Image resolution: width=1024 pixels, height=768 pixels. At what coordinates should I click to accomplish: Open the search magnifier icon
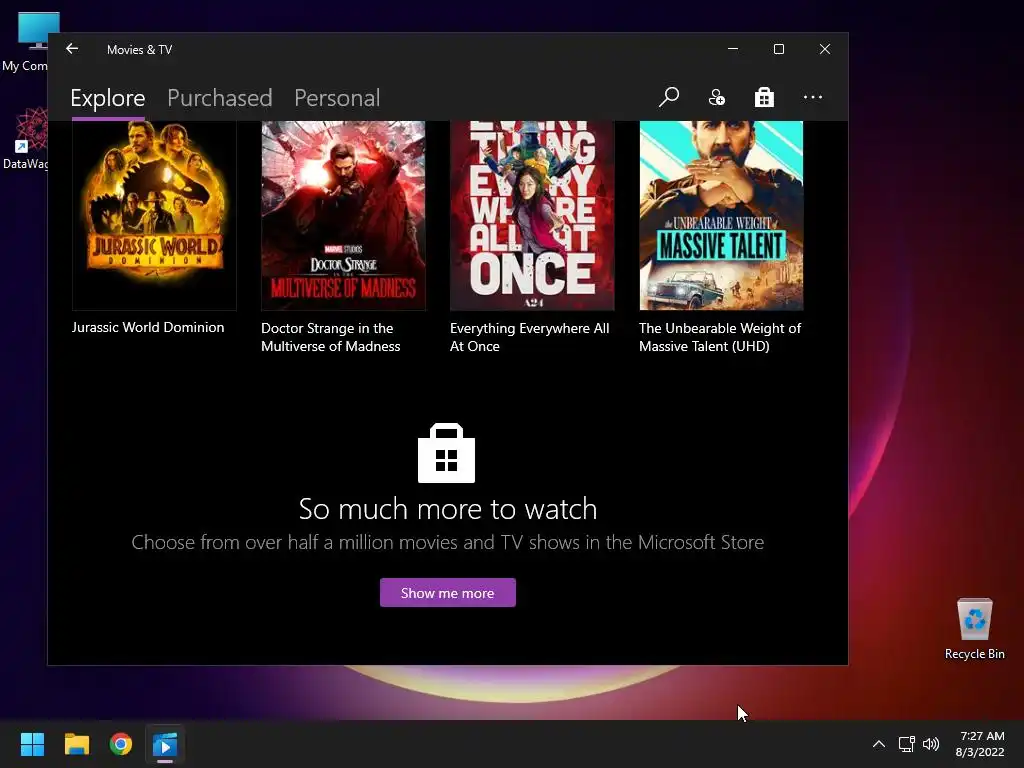coord(669,97)
